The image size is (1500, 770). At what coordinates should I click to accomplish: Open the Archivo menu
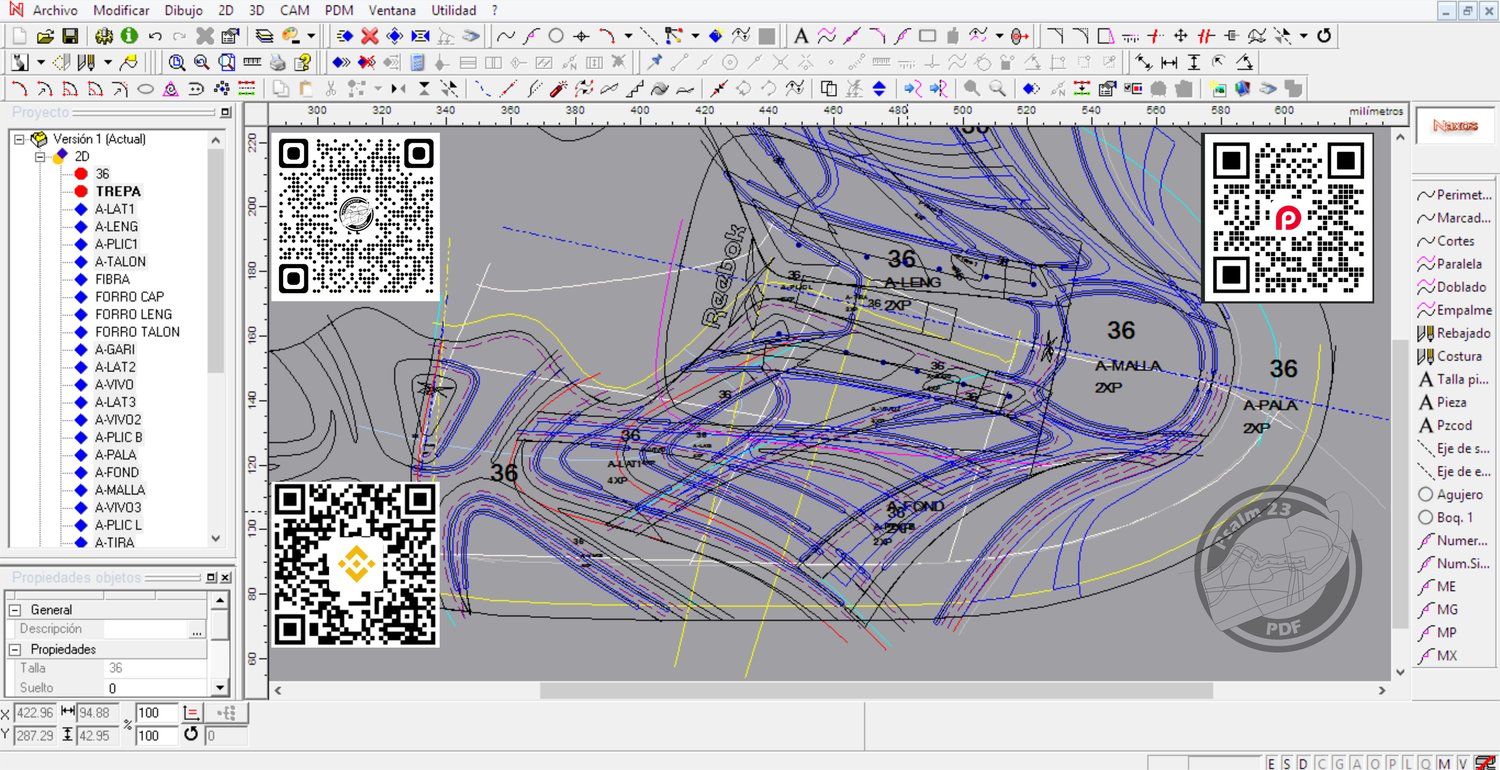pyautogui.click(x=55, y=10)
